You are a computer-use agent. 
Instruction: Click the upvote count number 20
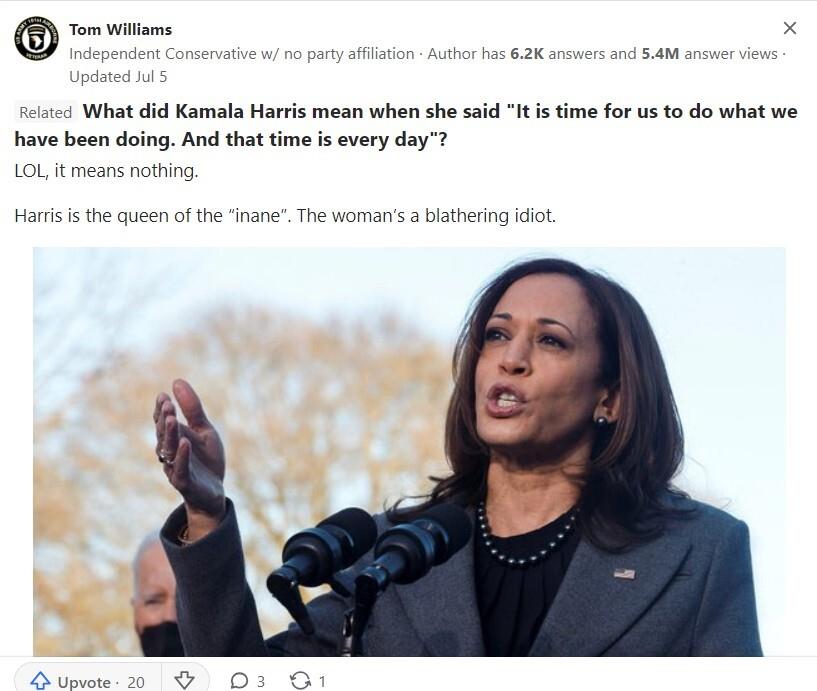pos(136,682)
